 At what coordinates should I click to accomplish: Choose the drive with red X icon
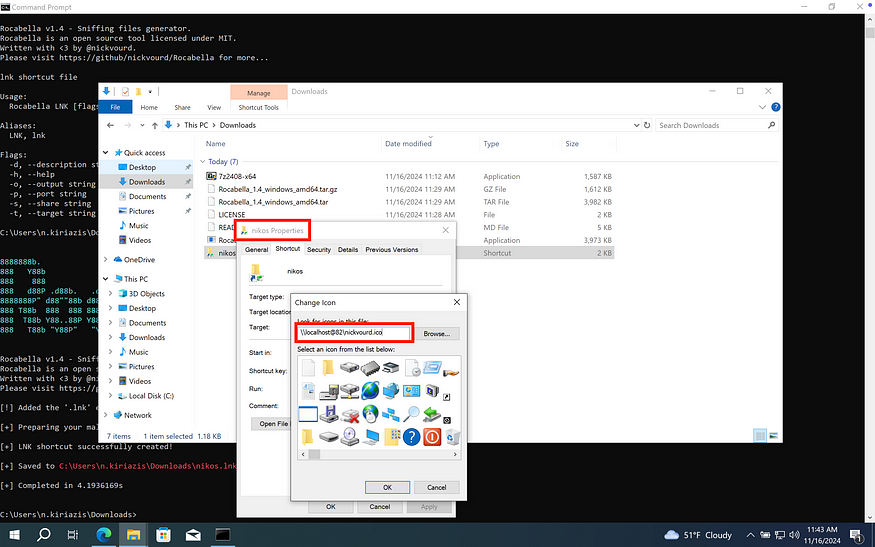[x=350, y=415]
